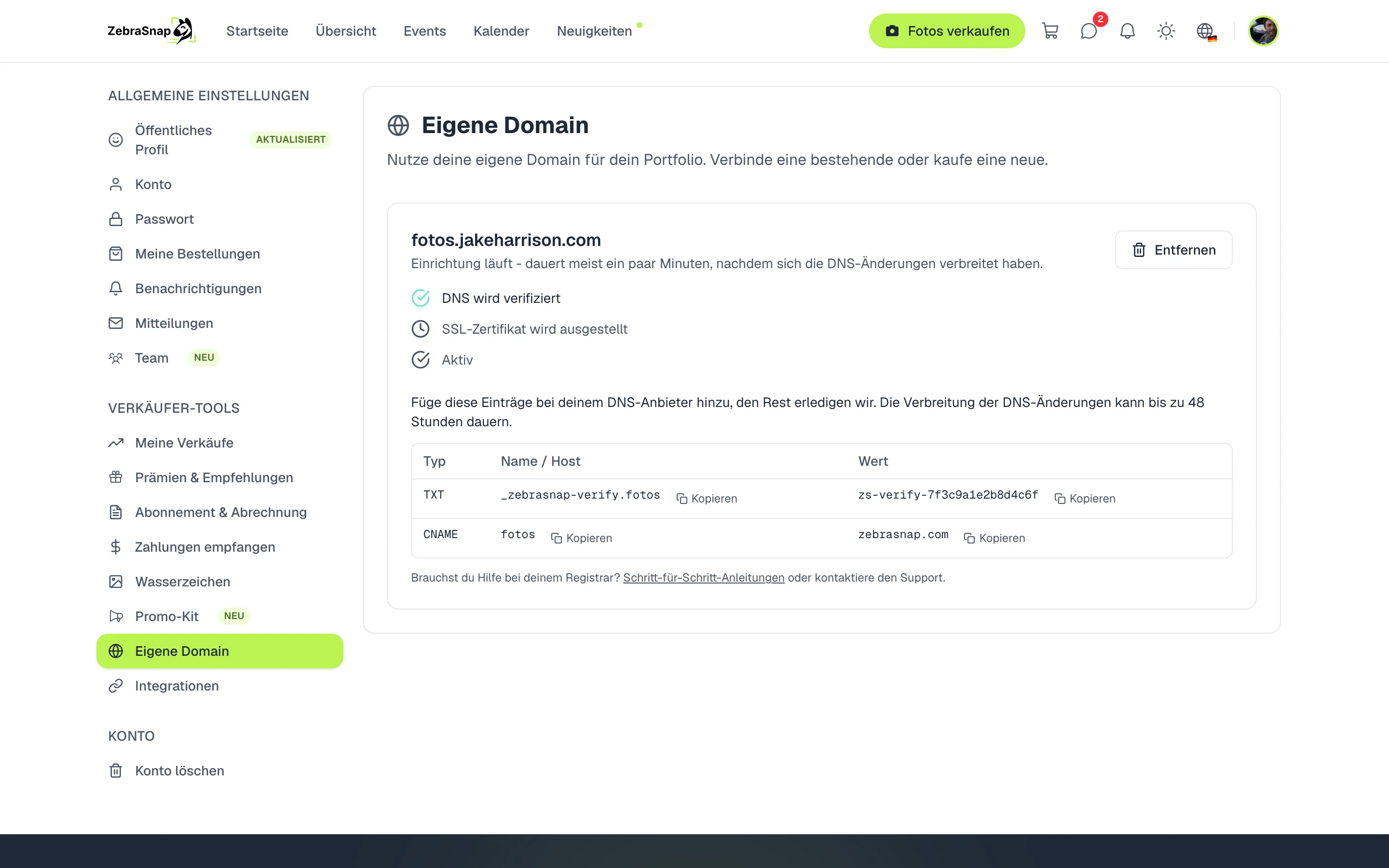Viewport: 1389px width, 868px height.
Task: Open the notification bell in header
Action: pyautogui.click(x=1127, y=31)
